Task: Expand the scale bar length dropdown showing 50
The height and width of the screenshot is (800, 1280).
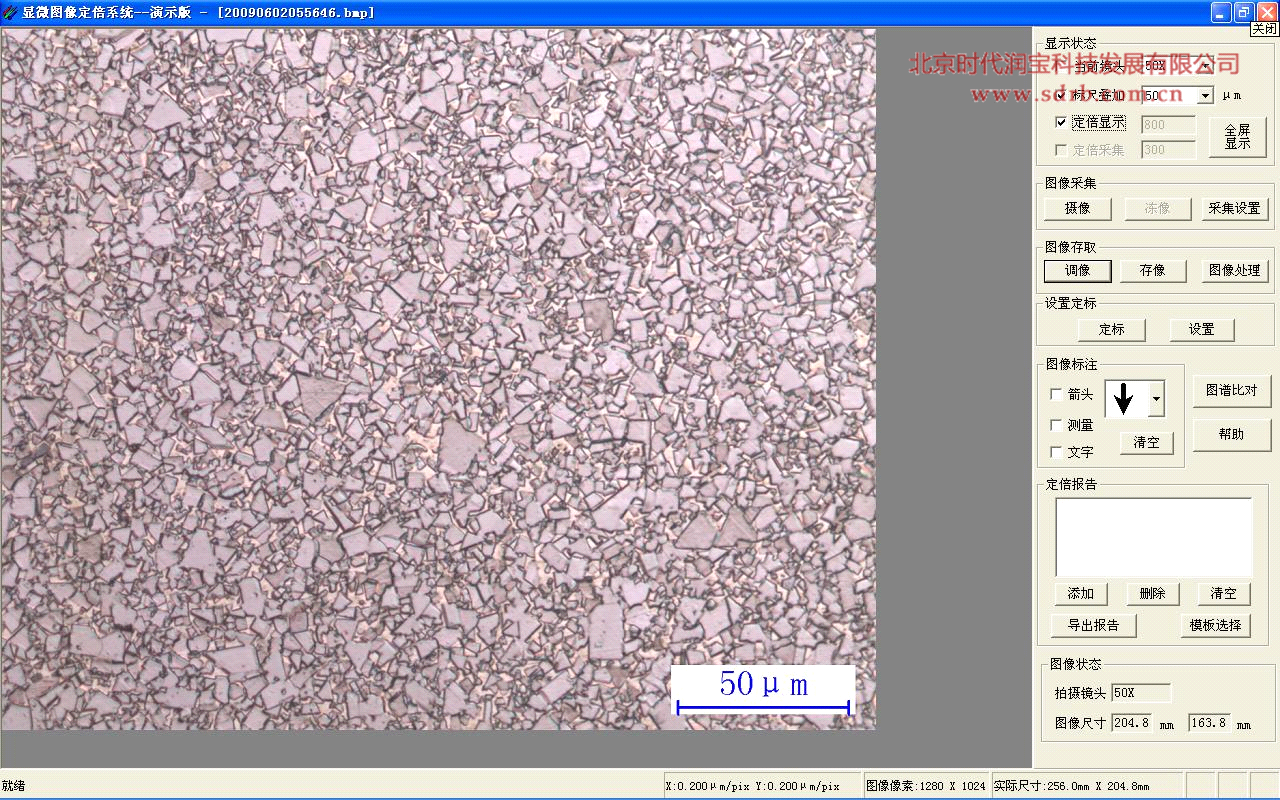Action: [1205, 96]
